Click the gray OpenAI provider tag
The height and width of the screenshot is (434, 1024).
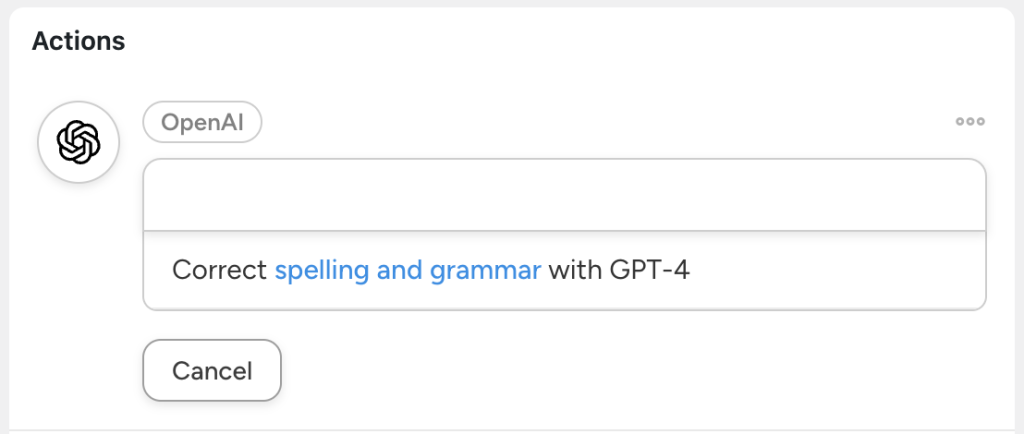coord(202,122)
